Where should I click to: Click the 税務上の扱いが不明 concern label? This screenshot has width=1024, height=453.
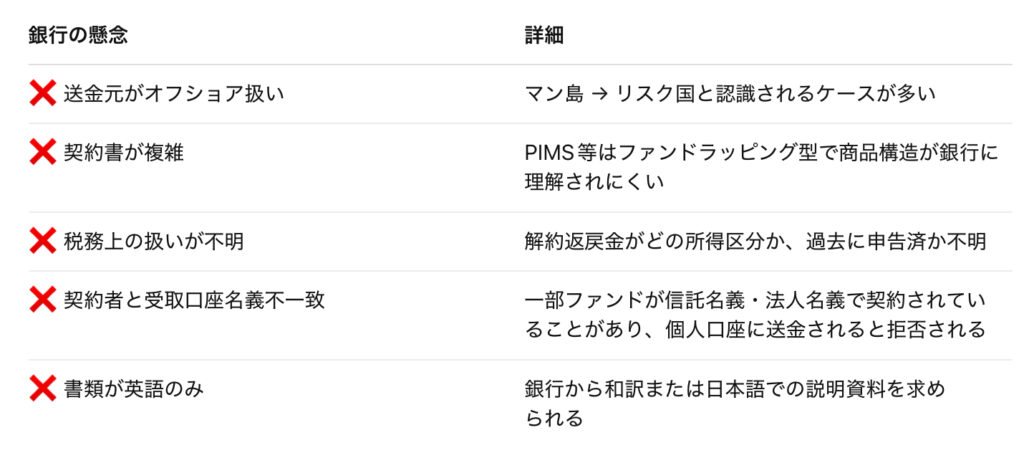click(153, 241)
